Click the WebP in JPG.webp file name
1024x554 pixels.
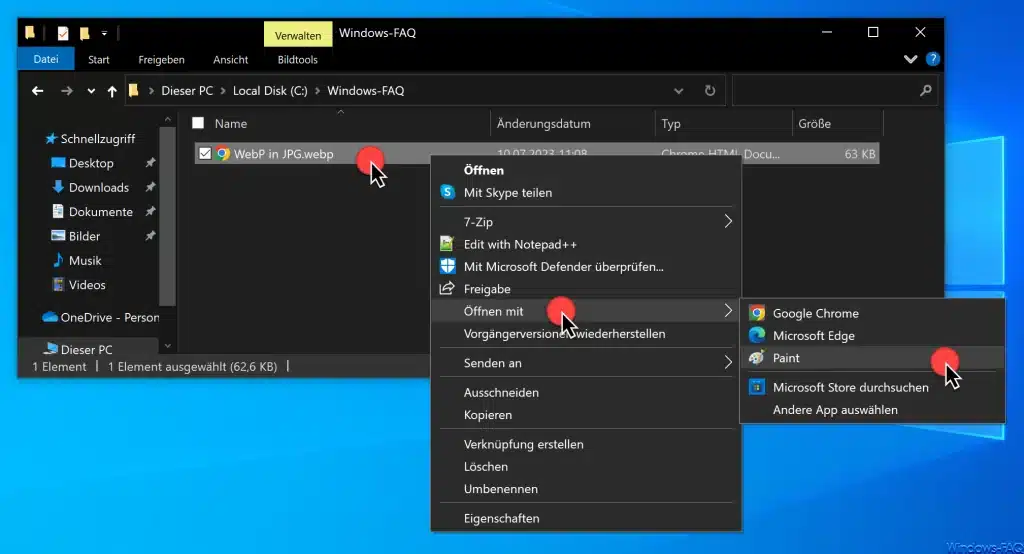283,154
